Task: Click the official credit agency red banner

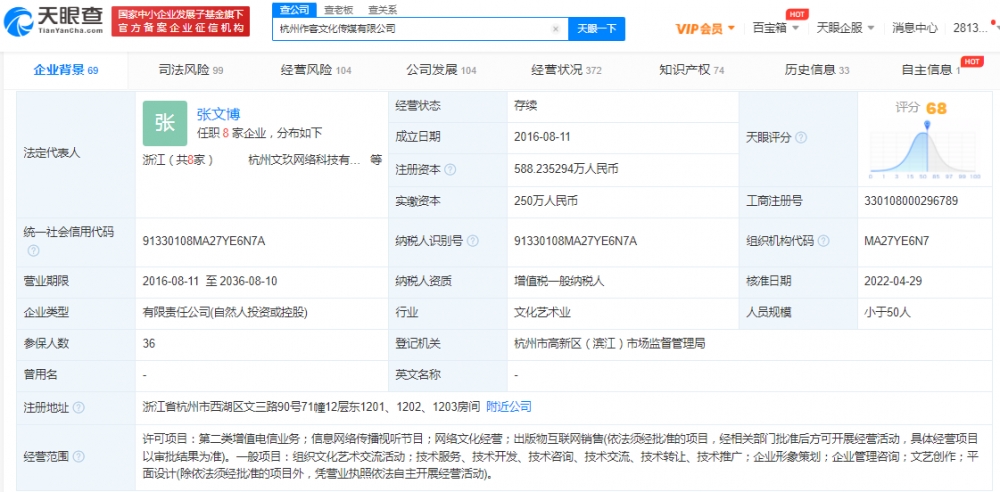Action: (x=180, y=22)
